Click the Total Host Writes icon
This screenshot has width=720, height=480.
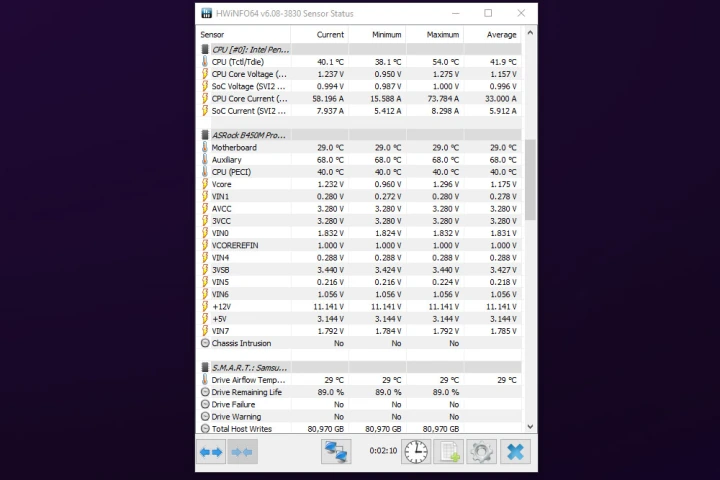click(x=205, y=429)
